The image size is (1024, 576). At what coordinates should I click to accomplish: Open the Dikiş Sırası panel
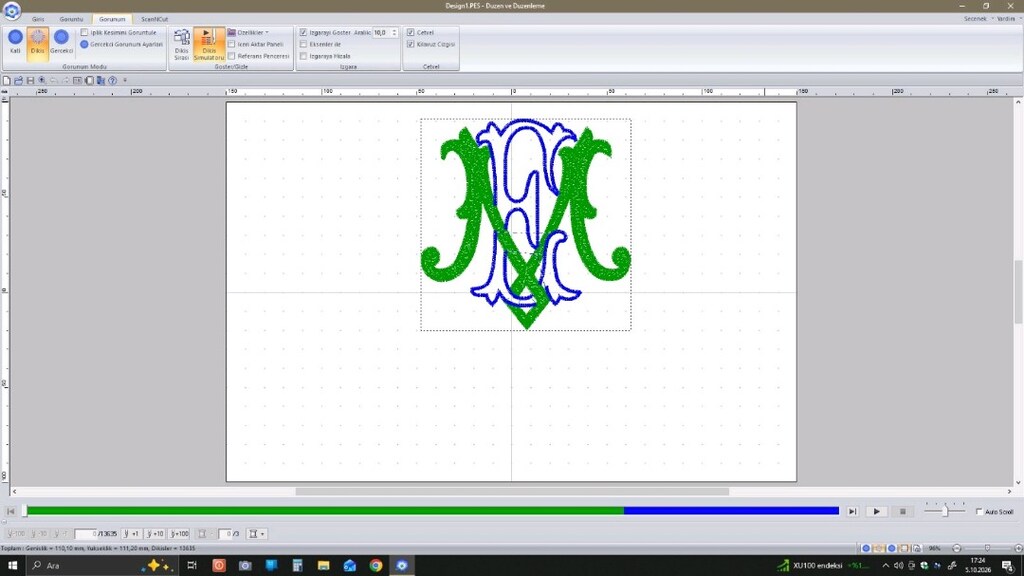pos(182,44)
